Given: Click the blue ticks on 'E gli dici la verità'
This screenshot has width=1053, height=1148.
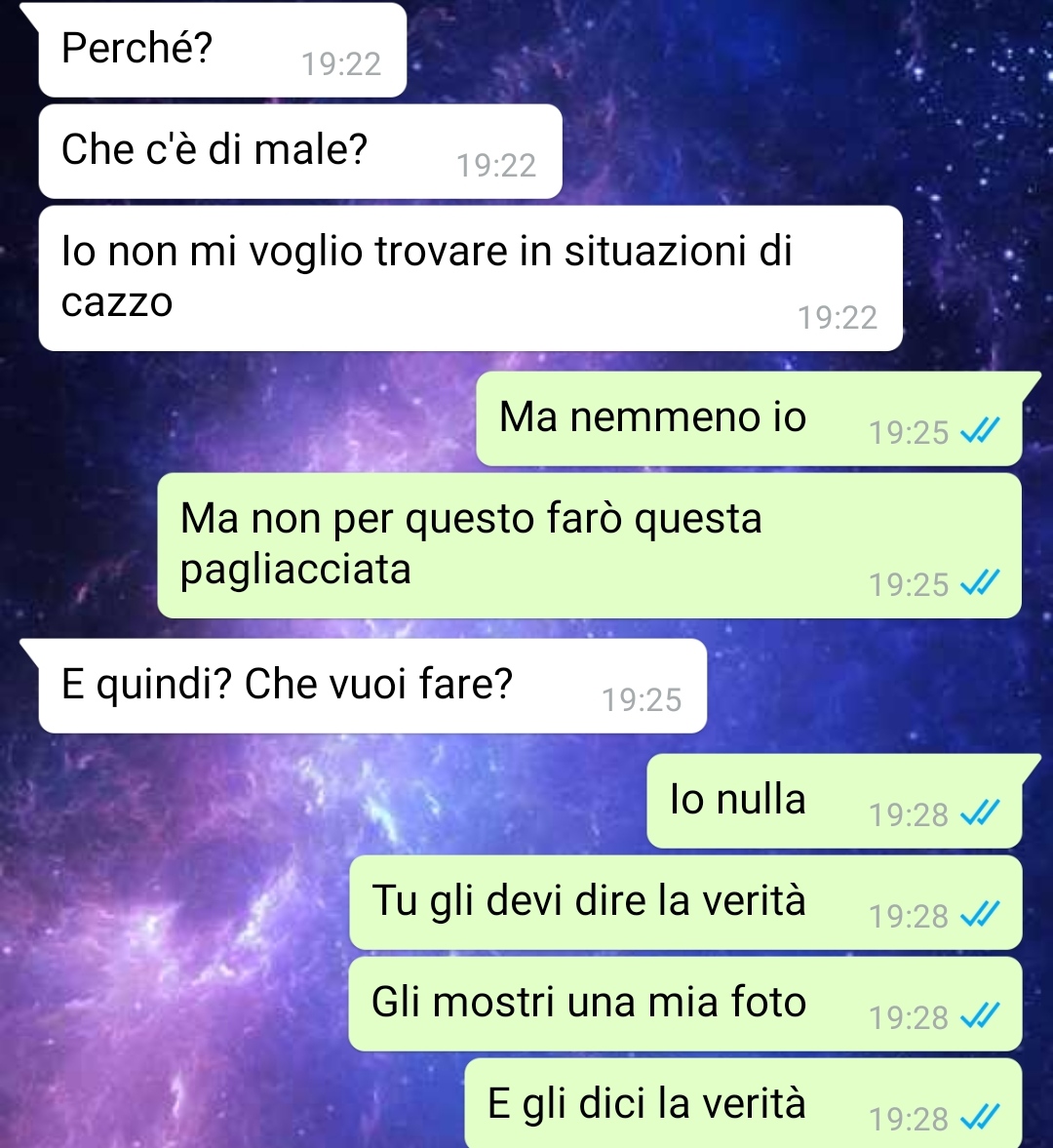Looking at the screenshot, I should coord(979,1119).
